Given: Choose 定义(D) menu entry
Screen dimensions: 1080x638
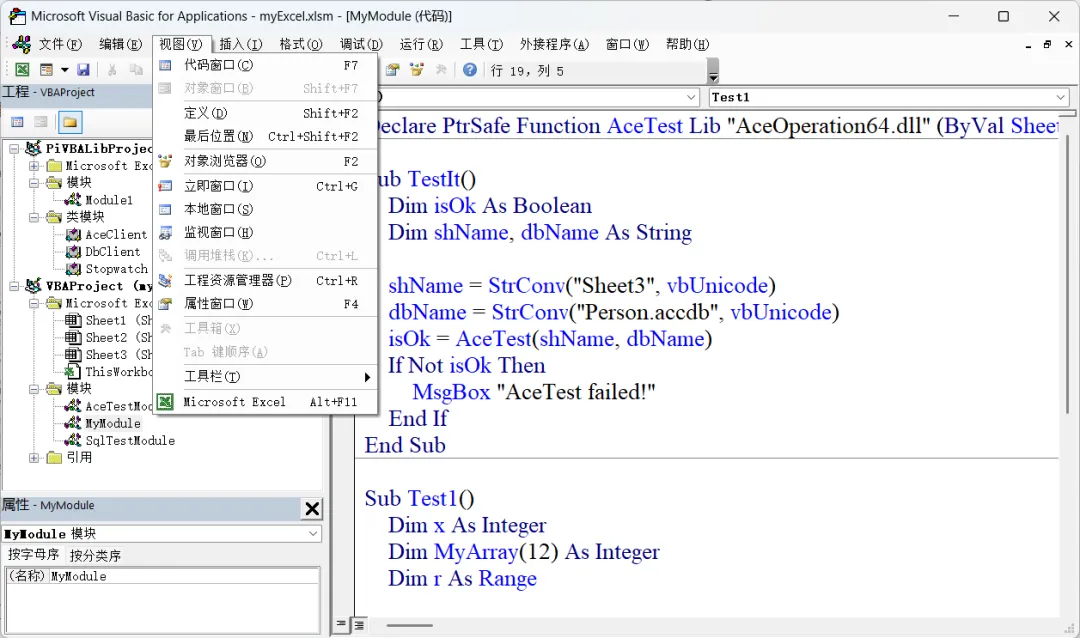Looking at the screenshot, I should (x=266, y=113).
